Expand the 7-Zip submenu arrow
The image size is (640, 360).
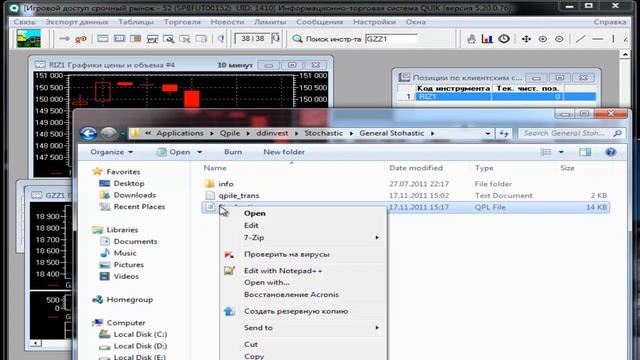click(x=377, y=238)
